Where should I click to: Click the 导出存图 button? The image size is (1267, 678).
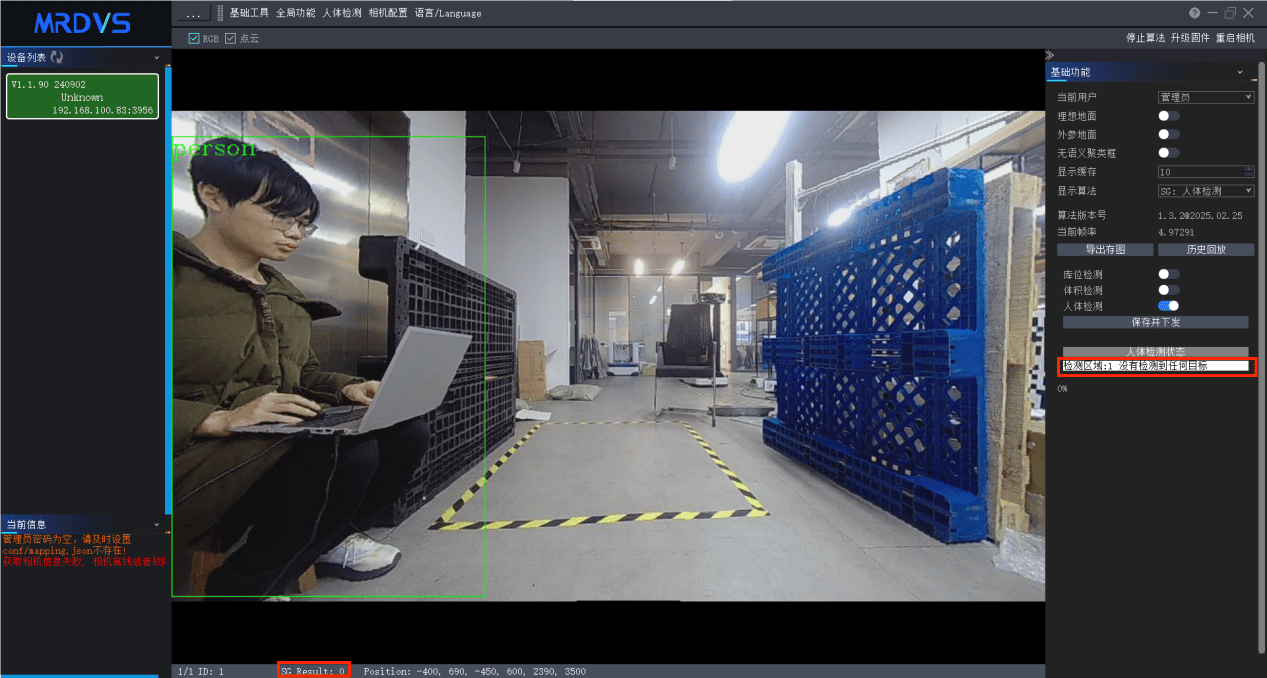pos(1105,250)
